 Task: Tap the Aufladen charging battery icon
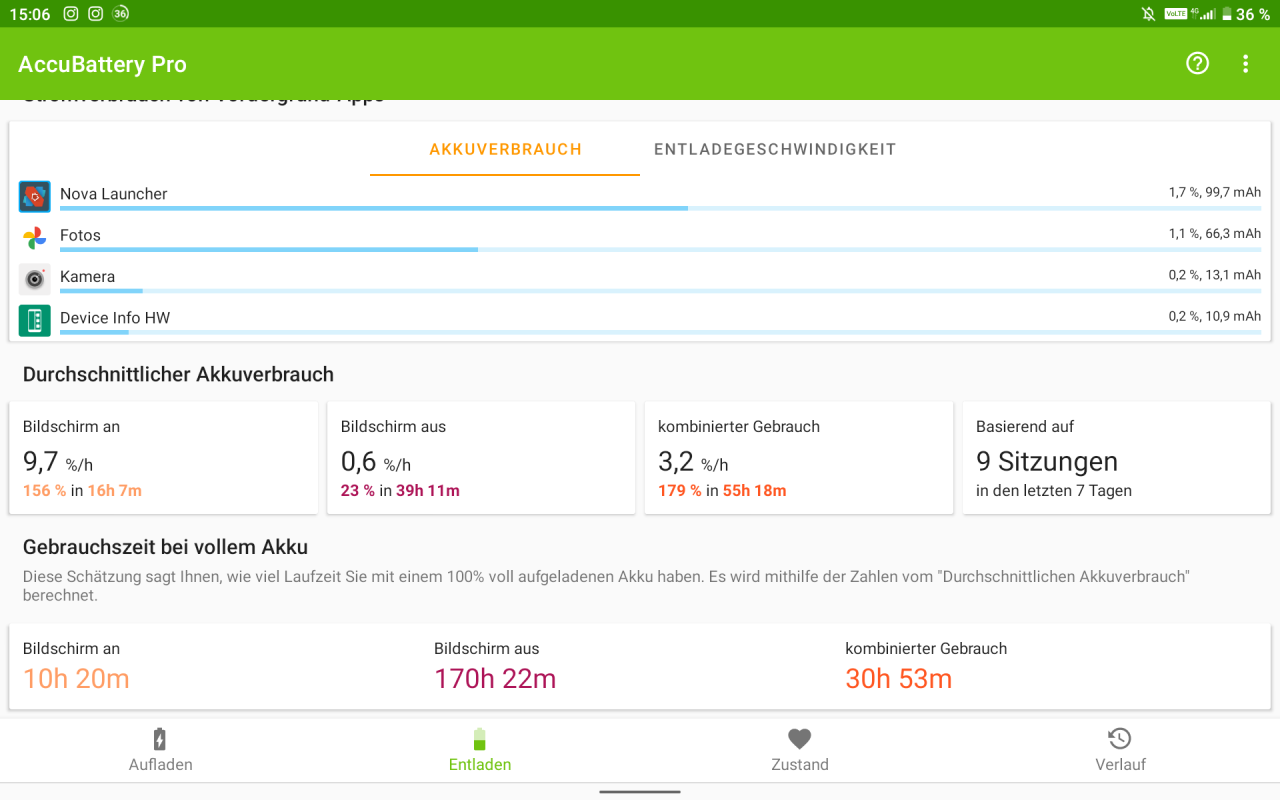click(x=159, y=739)
